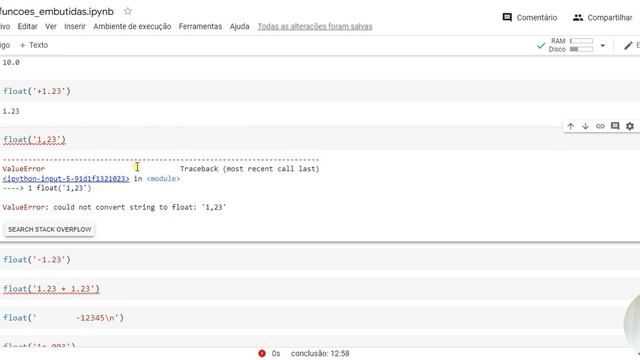
Task: Click the red error status icon
Action: pos(262,353)
